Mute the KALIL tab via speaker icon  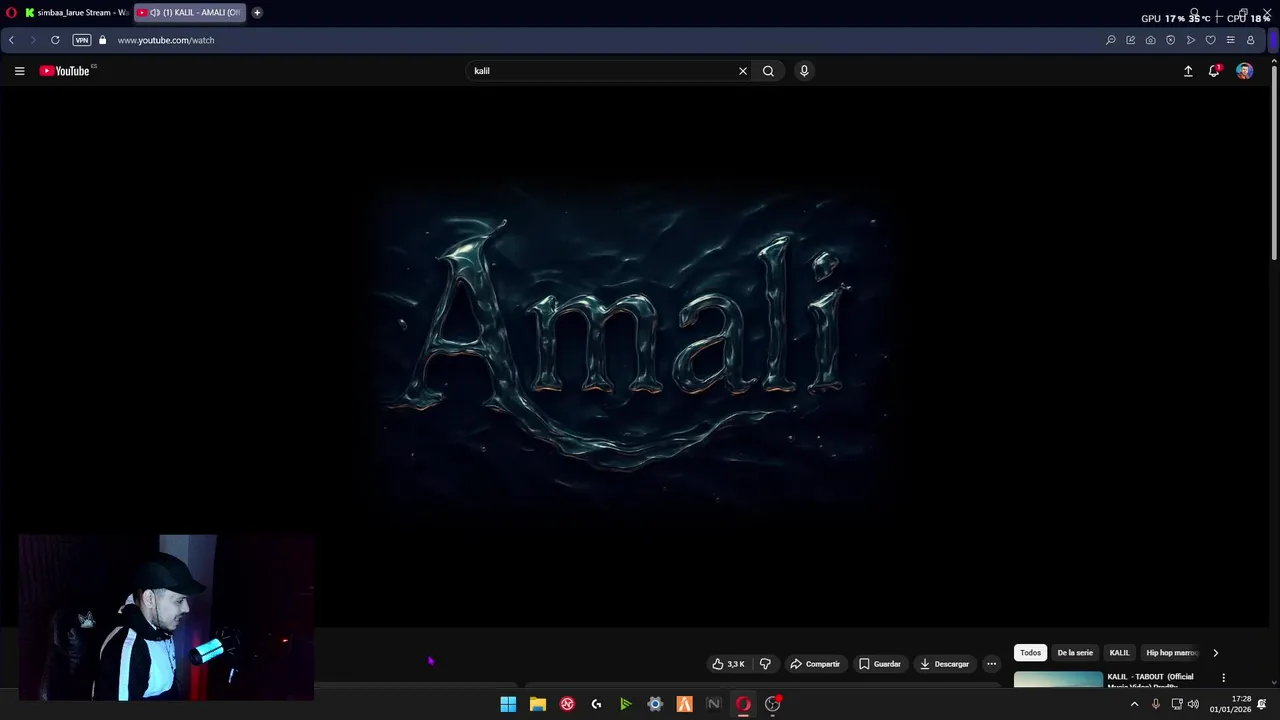coord(155,13)
